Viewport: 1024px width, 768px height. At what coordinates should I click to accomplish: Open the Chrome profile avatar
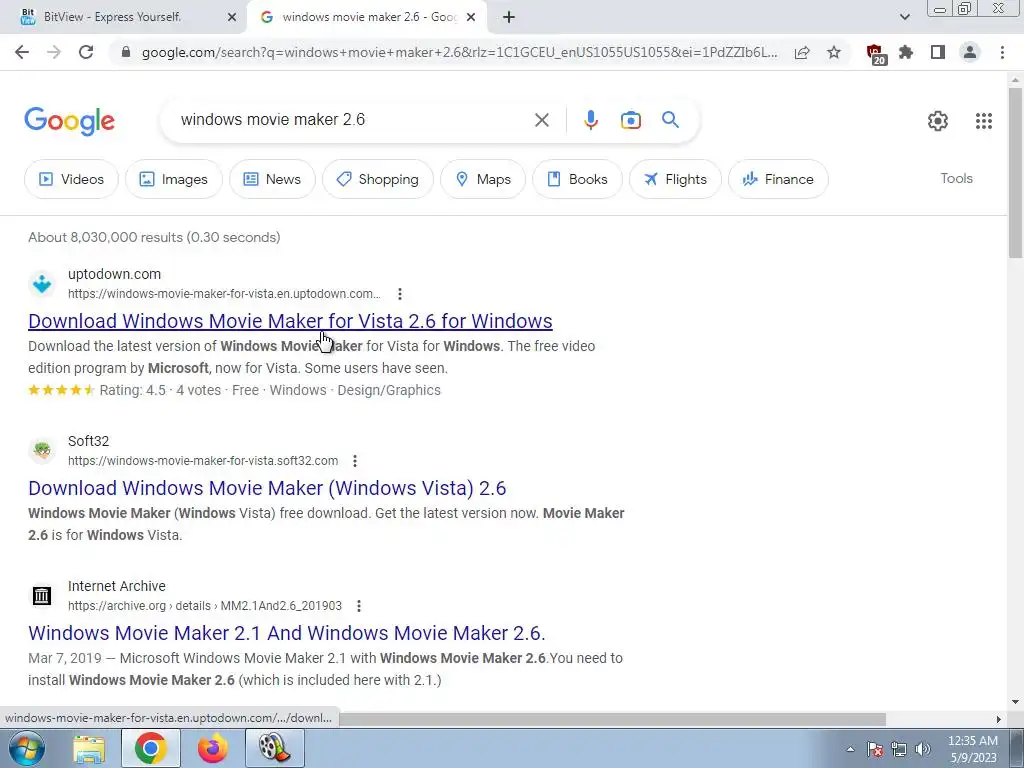coord(970,52)
